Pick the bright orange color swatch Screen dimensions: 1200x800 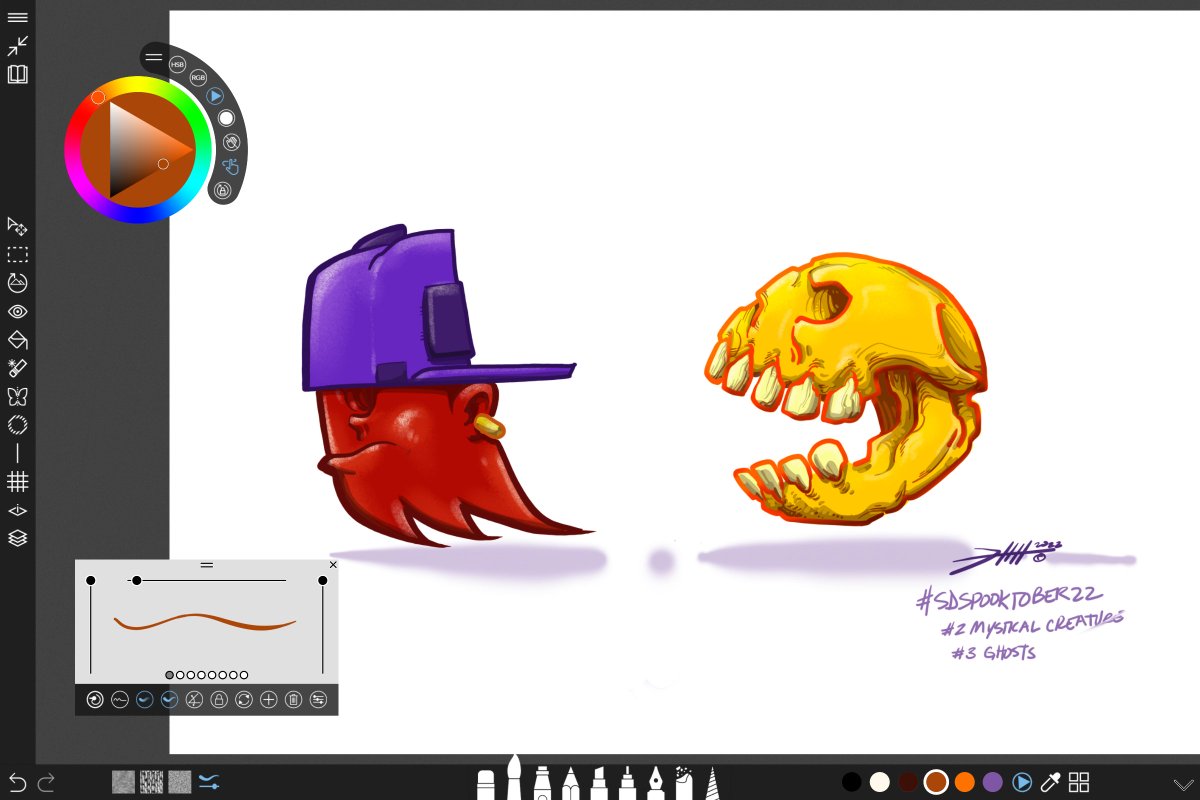point(964,782)
